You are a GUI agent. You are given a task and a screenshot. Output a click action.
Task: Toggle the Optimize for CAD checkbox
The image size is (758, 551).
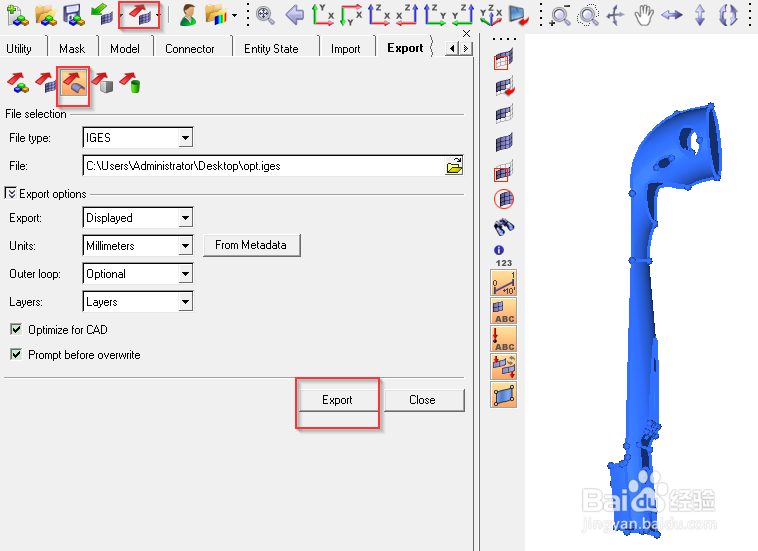tap(16, 330)
